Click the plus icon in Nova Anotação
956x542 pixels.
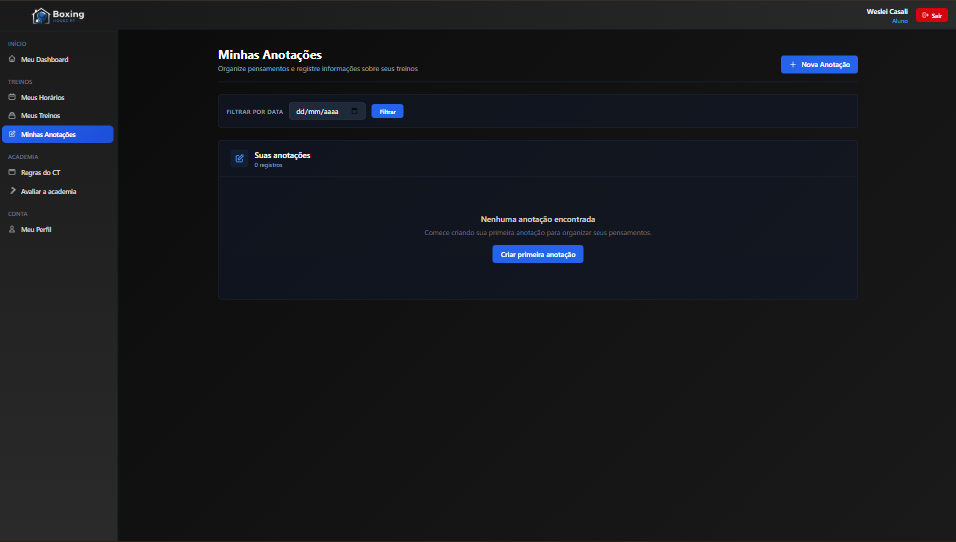[793, 65]
